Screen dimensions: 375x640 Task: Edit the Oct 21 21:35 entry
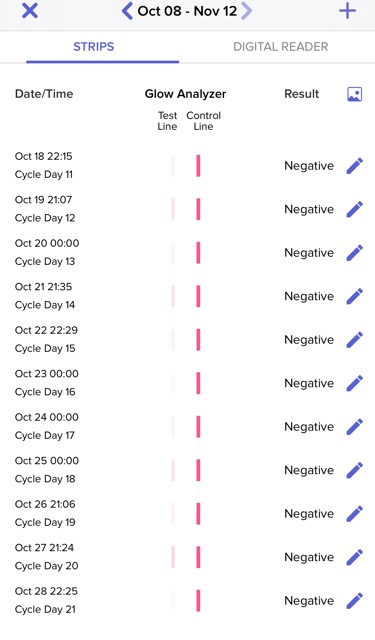tap(355, 296)
